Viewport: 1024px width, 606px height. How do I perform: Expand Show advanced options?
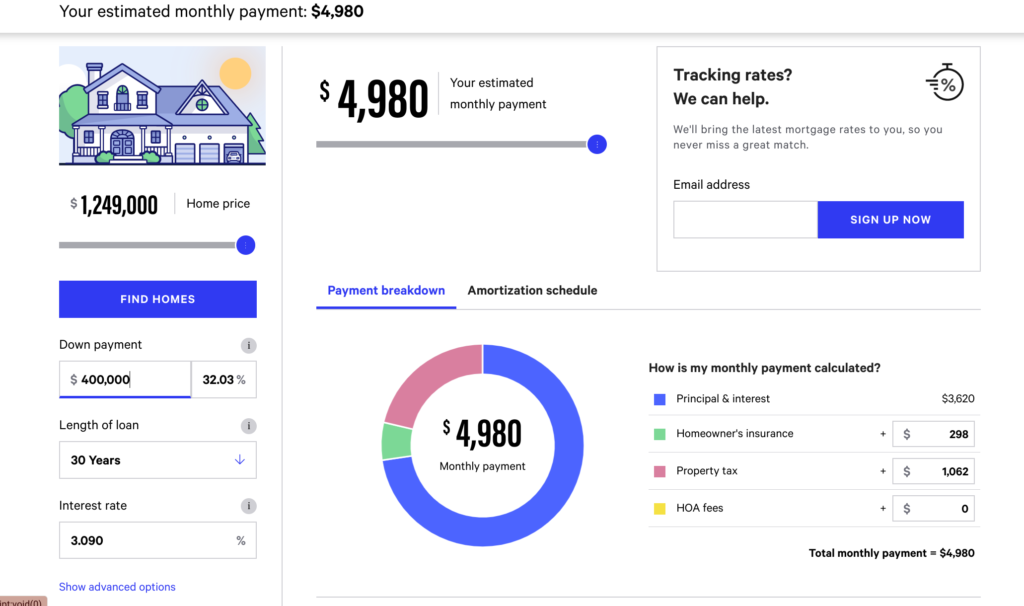click(117, 587)
